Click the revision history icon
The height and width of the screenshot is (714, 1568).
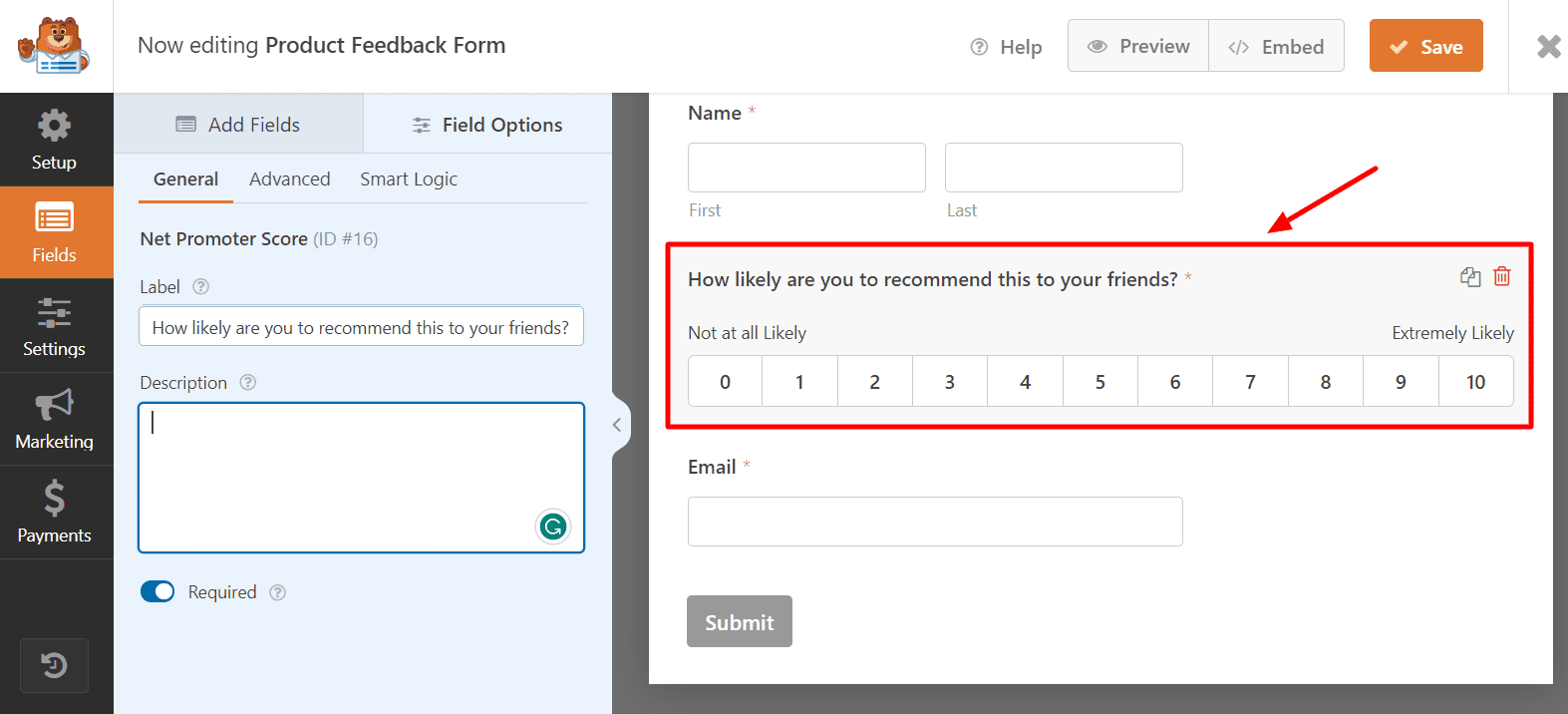coord(55,665)
